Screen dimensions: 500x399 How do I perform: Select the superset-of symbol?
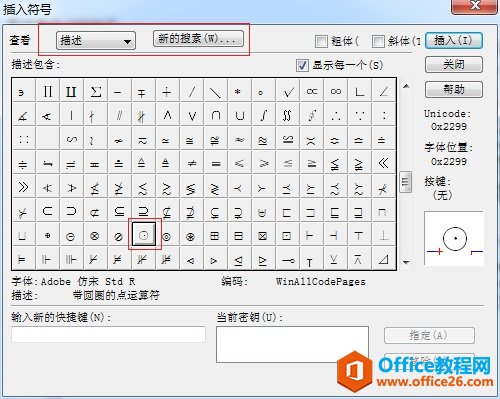tap(72, 211)
